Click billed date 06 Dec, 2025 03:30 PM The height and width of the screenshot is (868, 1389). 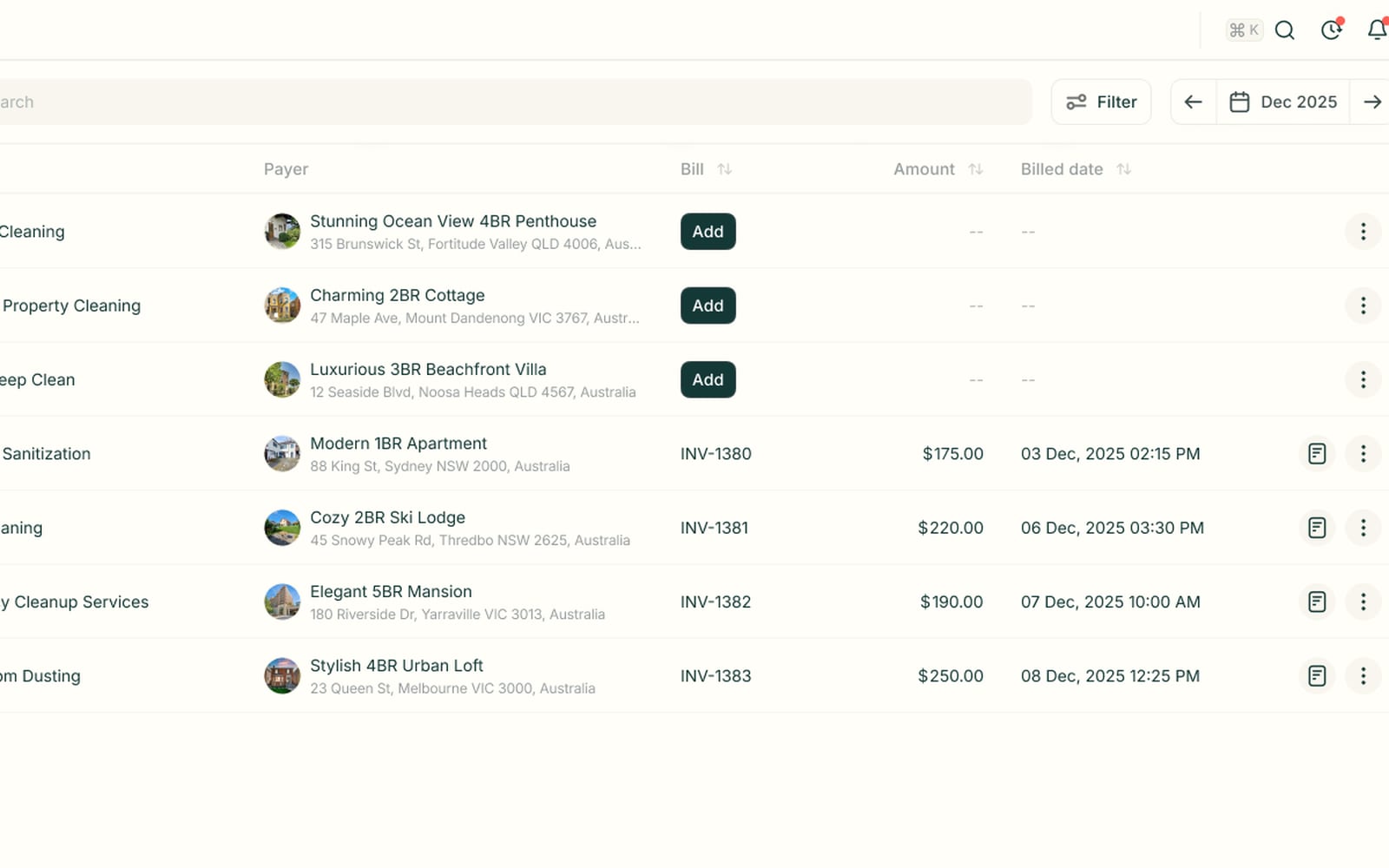(1112, 528)
